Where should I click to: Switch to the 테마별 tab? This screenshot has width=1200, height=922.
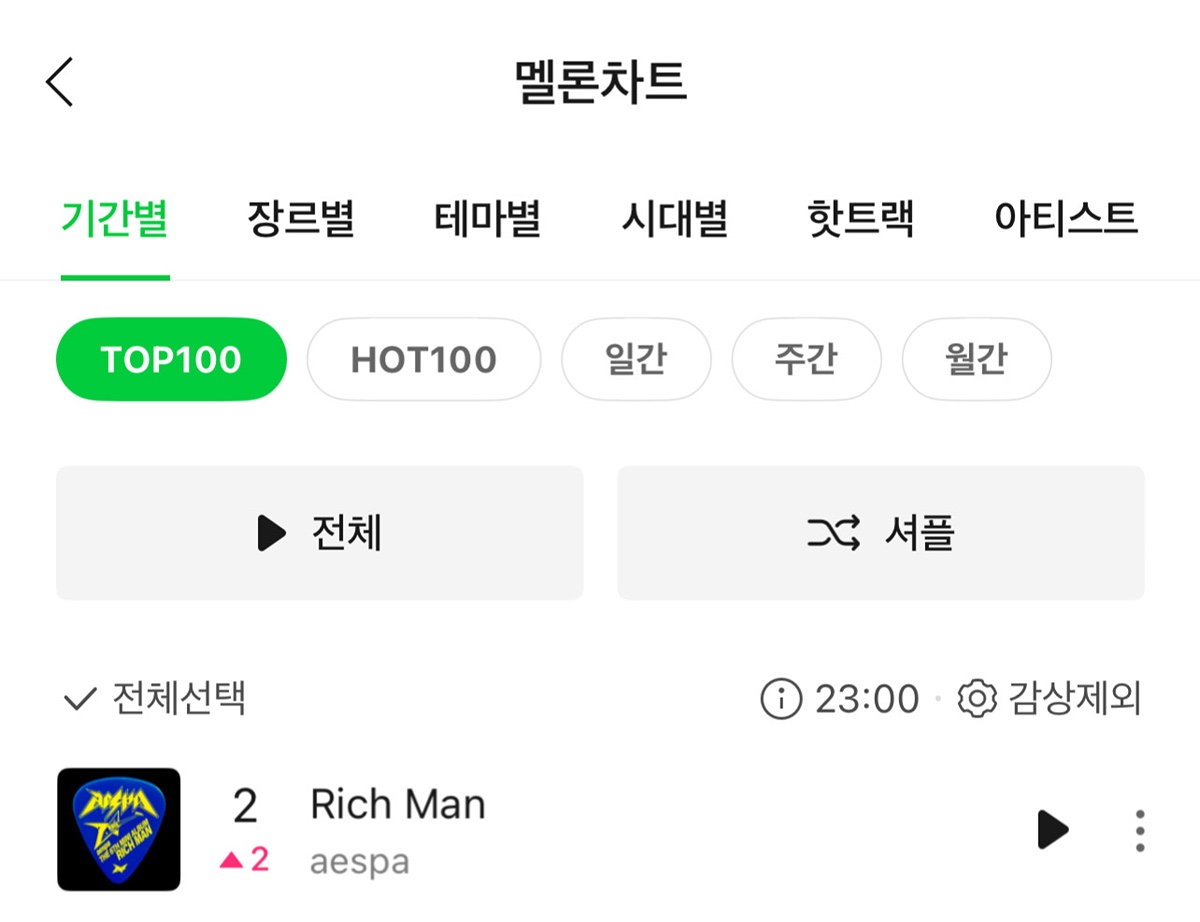coord(488,218)
